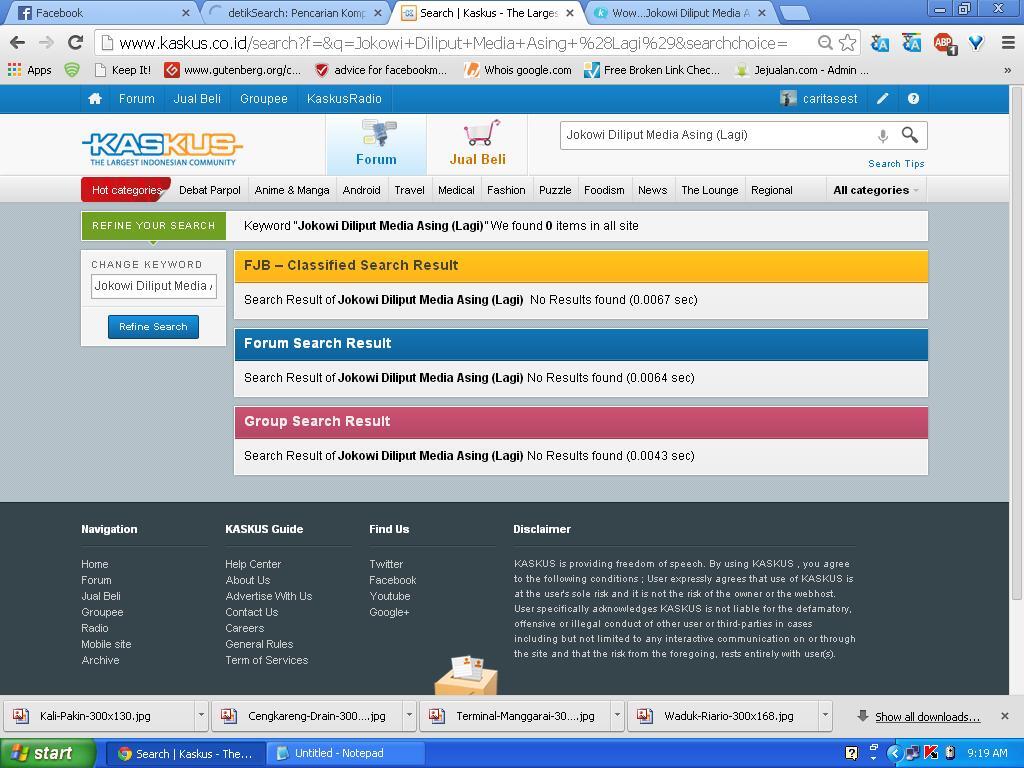This screenshot has width=1024, height=768.
Task: Open the Twitter link in Find Us
Action: click(x=386, y=564)
